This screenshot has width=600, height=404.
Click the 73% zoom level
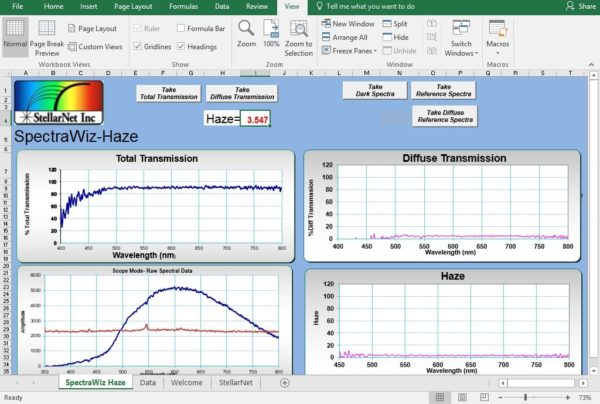[585, 397]
